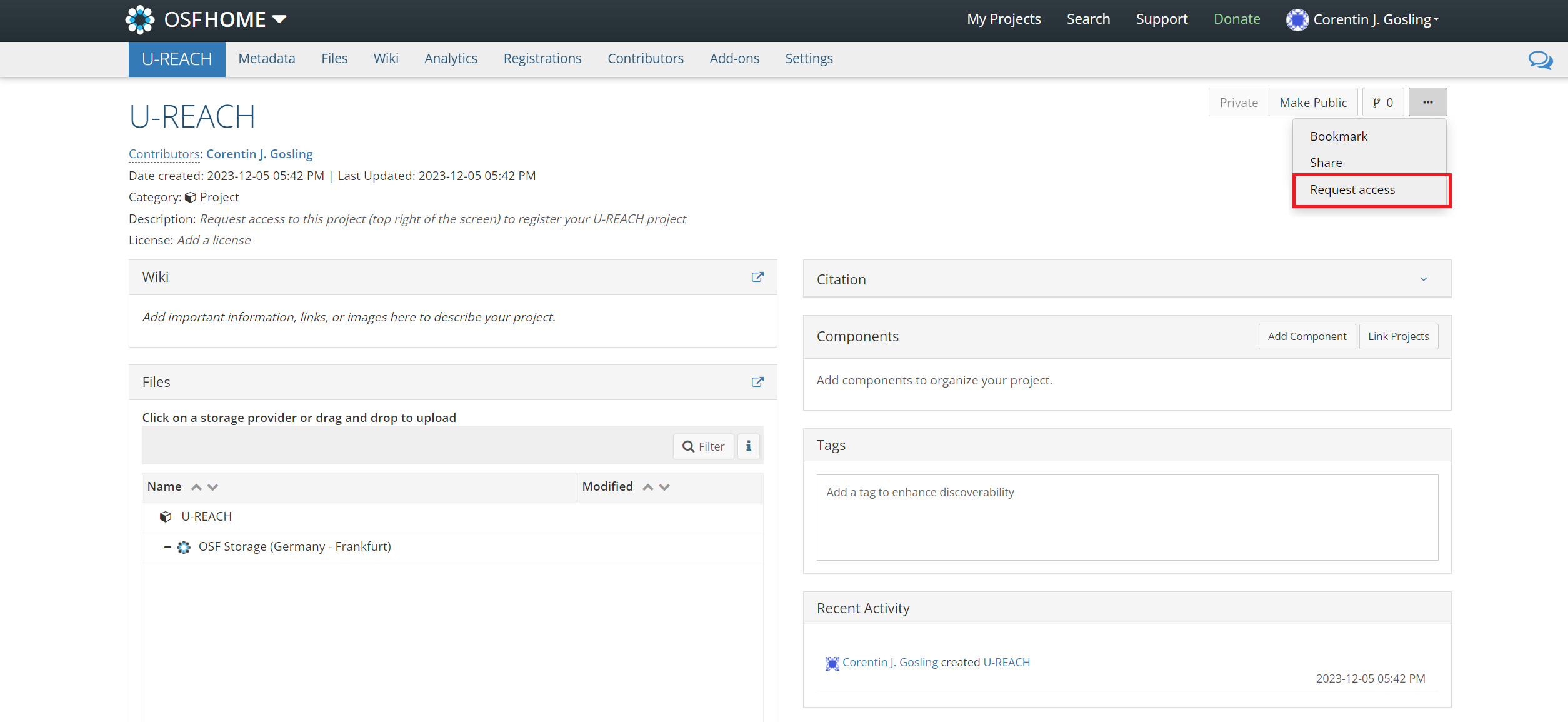Image resolution: width=1568 pixels, height=722 pixels.
Task: Switch to the Contributors tab
Action: (645, 59)
